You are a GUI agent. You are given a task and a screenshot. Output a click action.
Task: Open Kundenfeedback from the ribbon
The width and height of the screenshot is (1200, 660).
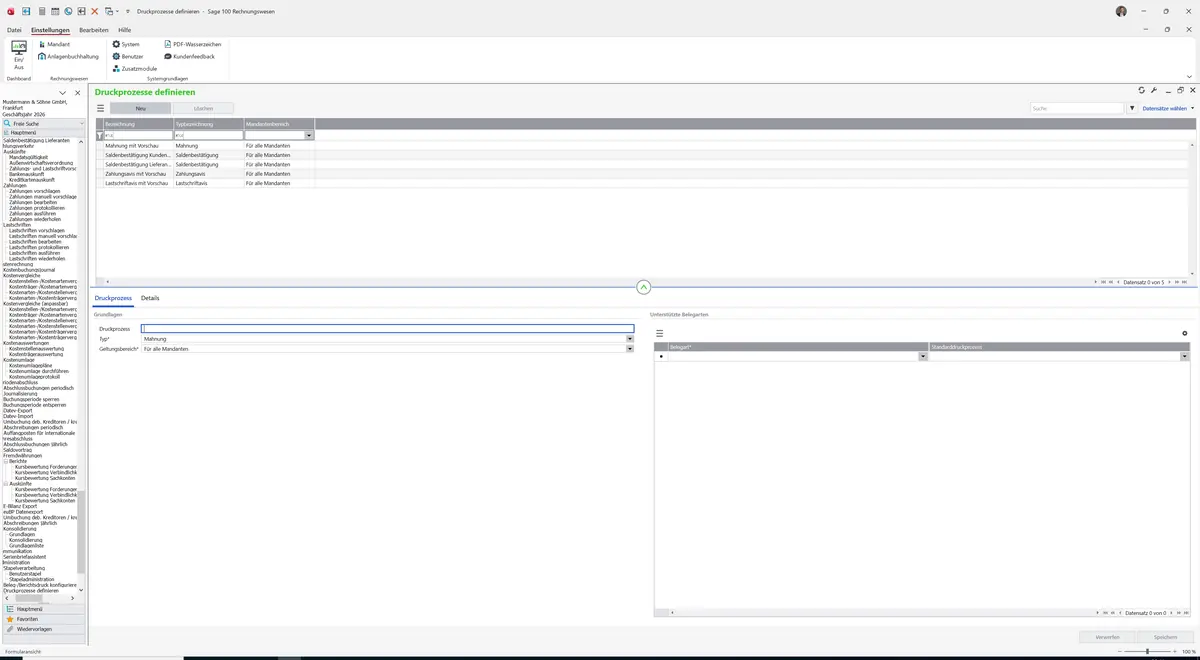pyautogui.click(x=189, y=56)
